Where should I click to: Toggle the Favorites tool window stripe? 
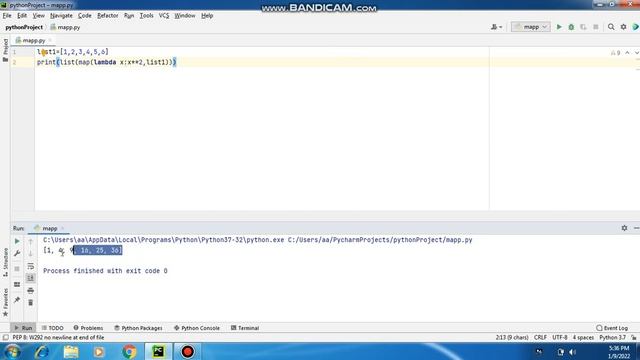coord(5,302)
